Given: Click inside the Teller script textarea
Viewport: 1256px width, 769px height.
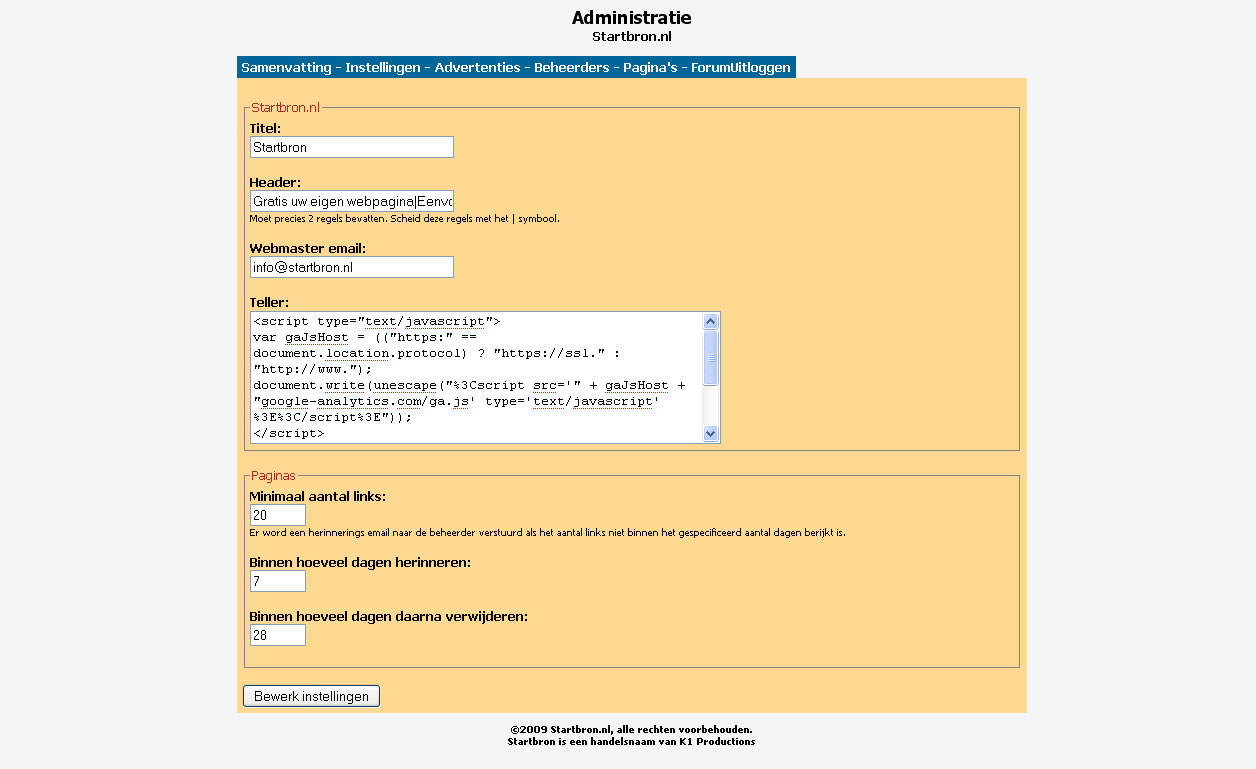Looking at the screenshot, I should pyautogui.click(x=476, y=377).
